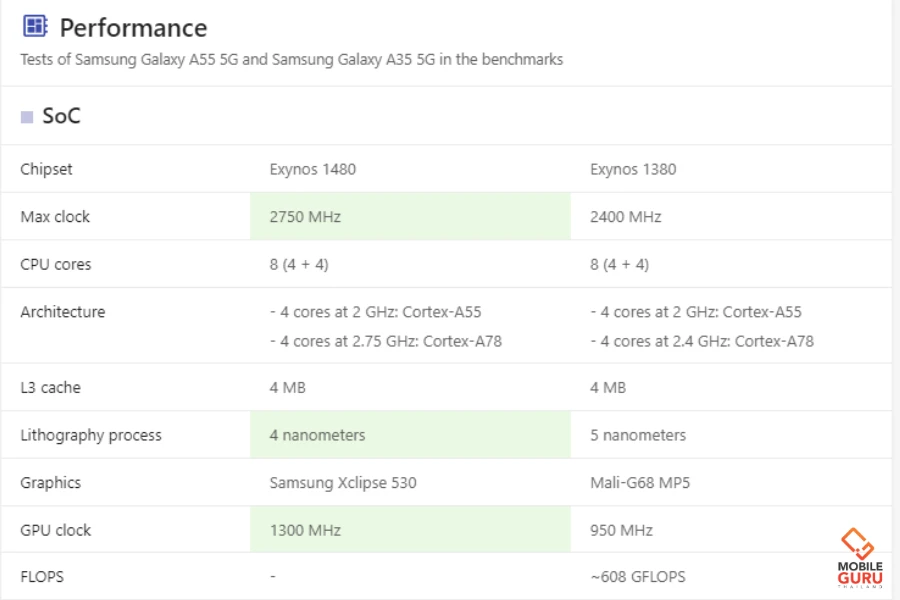Select the highlighted 2750 MHz cell
The image size is (900, 600).
pos(410,216)
